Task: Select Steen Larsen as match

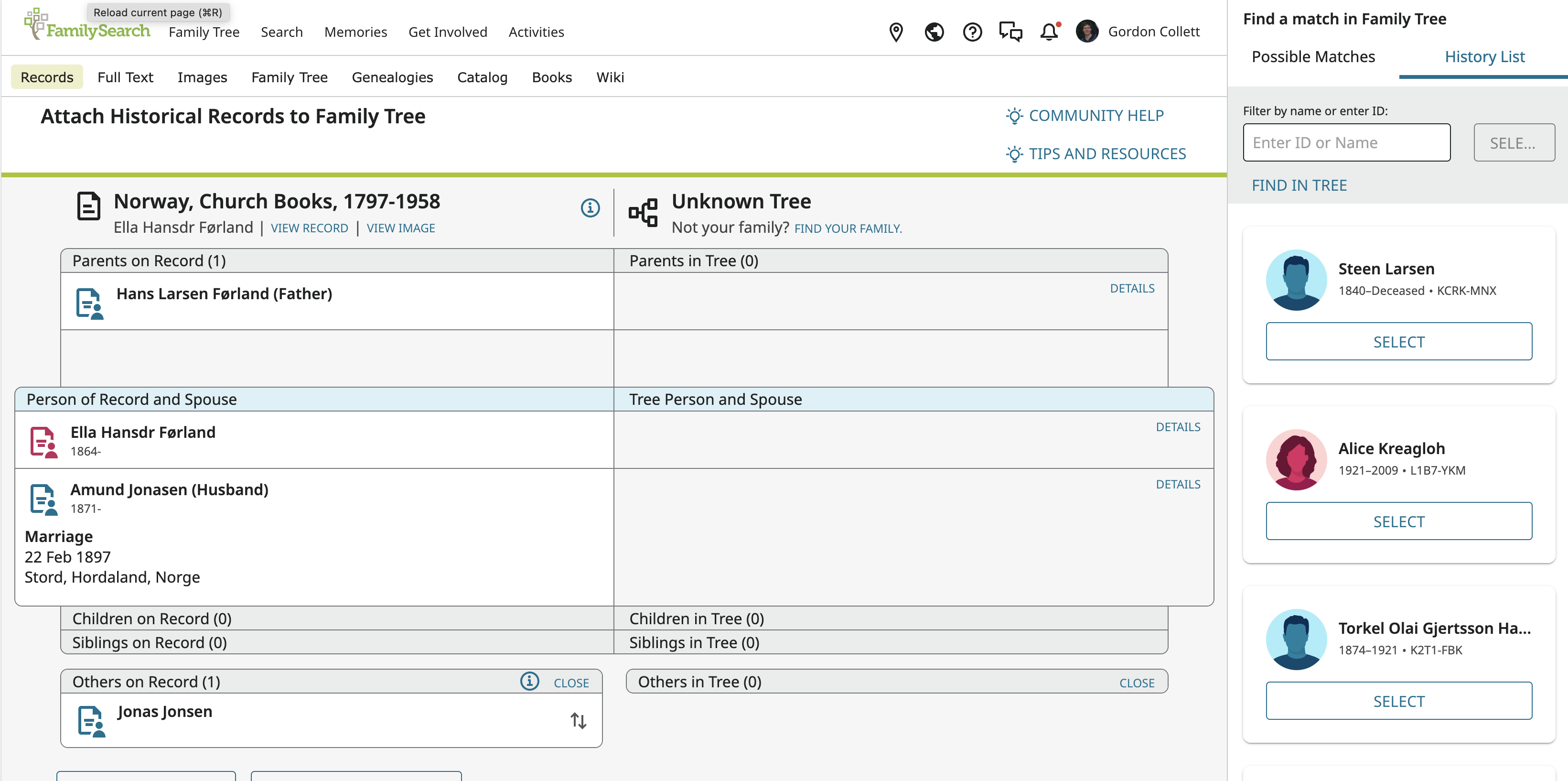Action: (x=1398, y=341)
